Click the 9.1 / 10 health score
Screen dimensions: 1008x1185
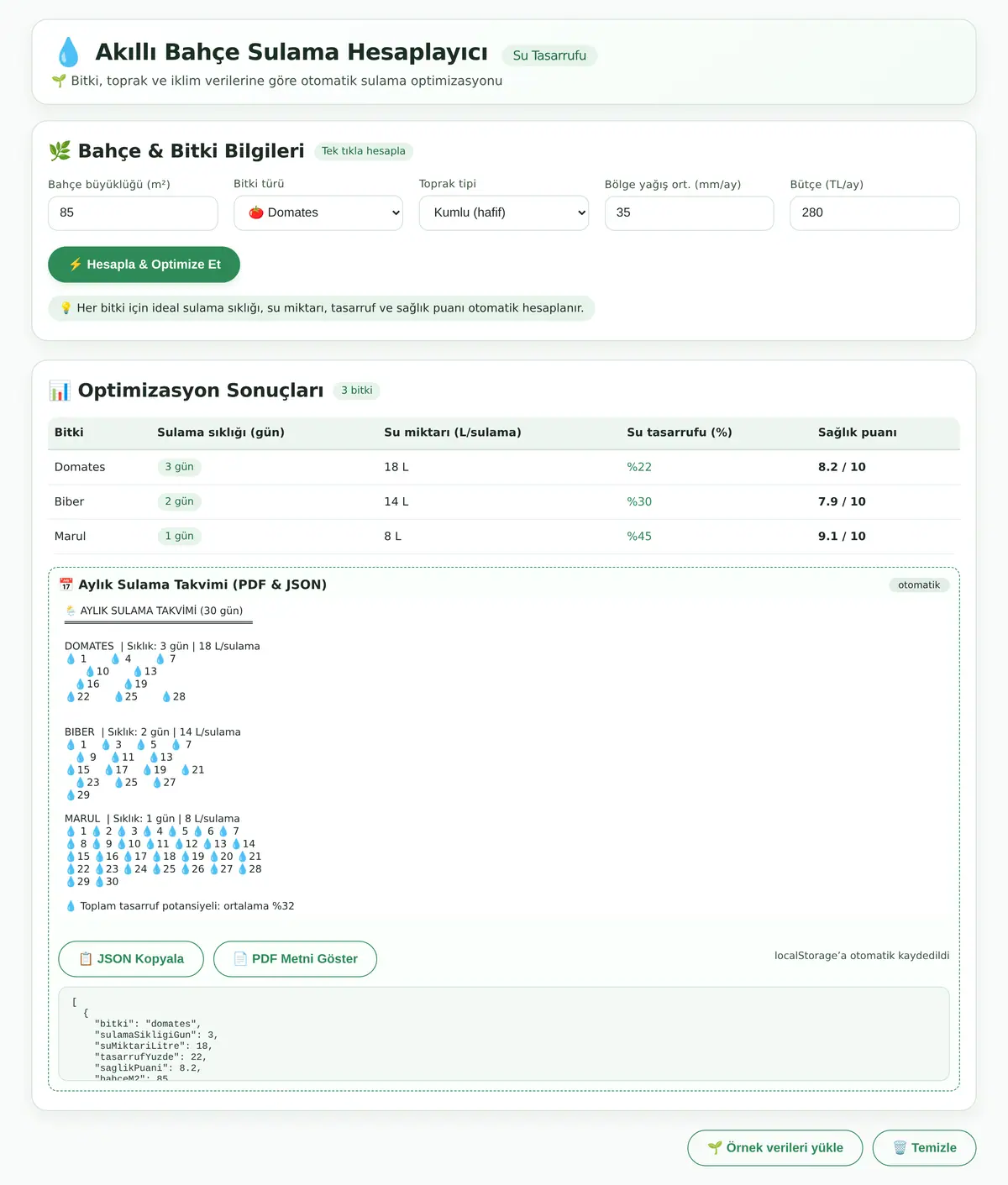click(x=842, y=536)
